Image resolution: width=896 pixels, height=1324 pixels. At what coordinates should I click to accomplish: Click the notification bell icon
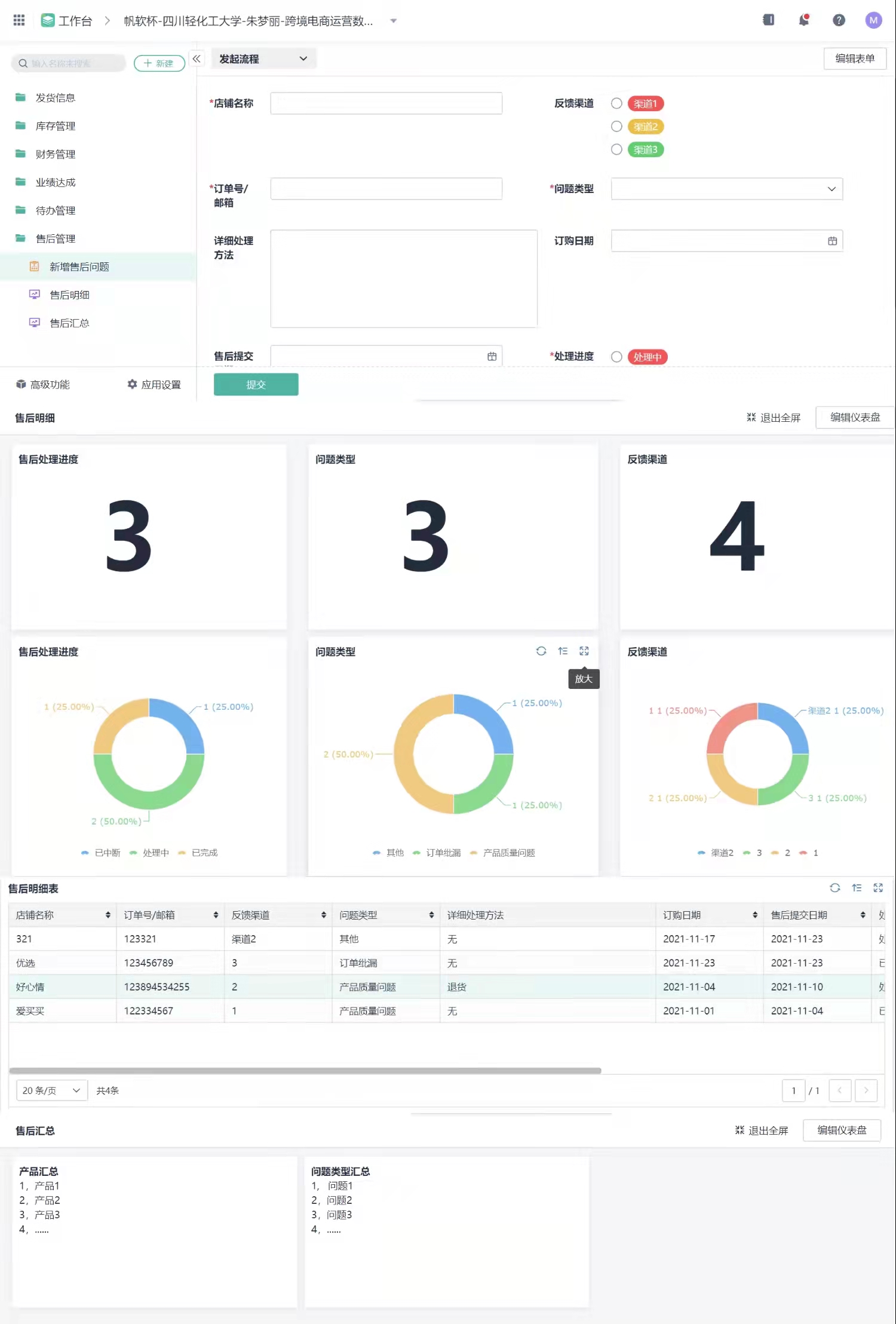(804, 20)
